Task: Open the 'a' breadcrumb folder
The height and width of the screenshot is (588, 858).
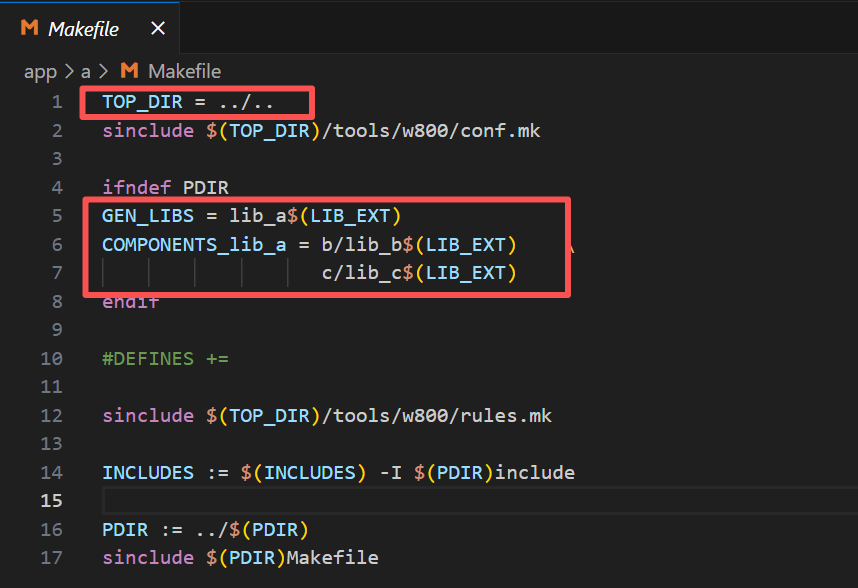Action: (x=85, y=71)
